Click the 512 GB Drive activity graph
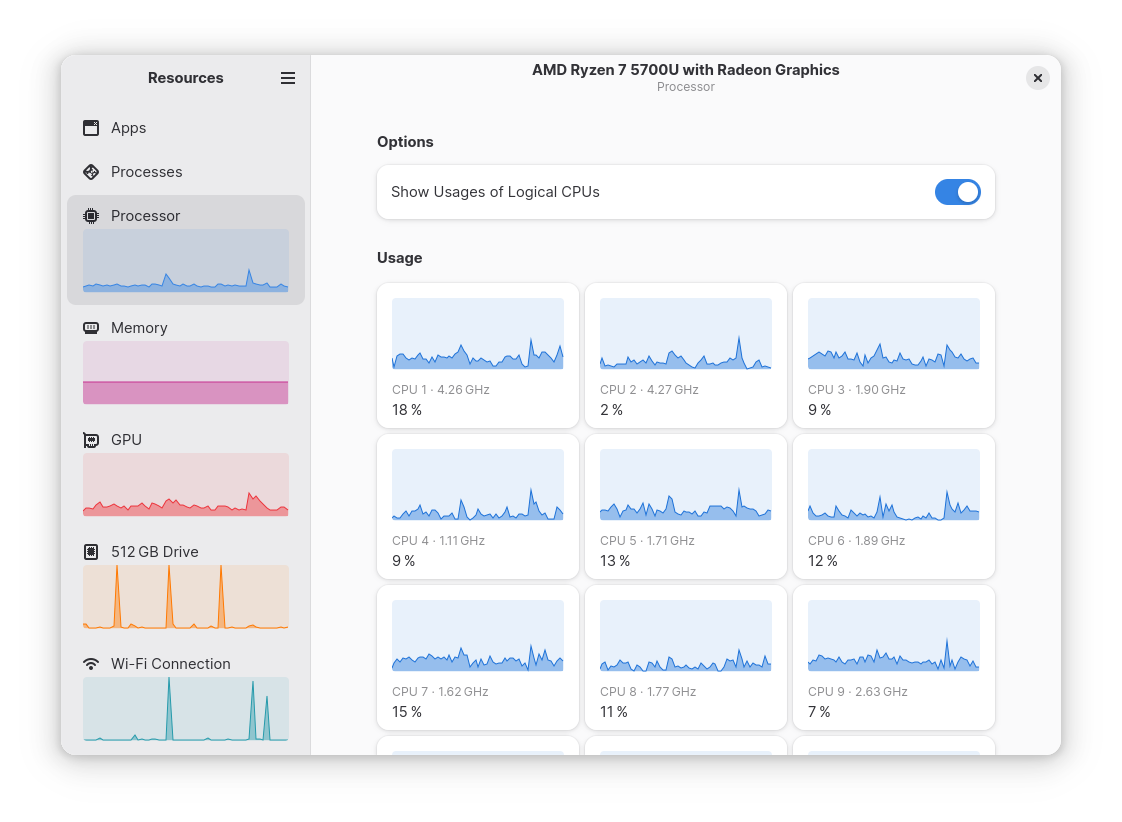 (x=186, y=597)
